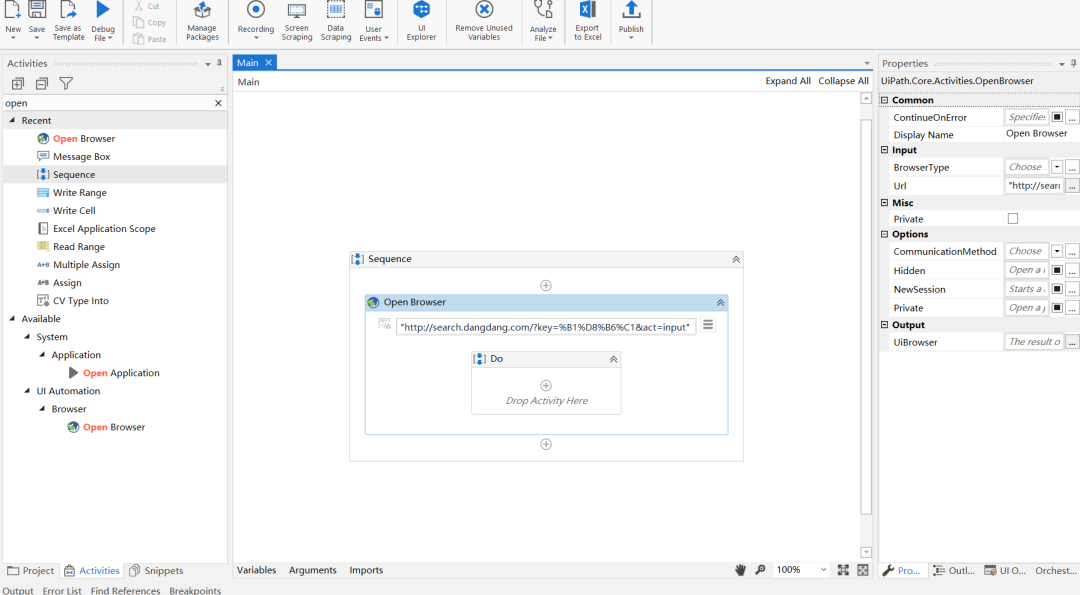The image size is (1080, 595).
Task: Collapse the Open Browser activity
Action: click(x=720, y=302)
